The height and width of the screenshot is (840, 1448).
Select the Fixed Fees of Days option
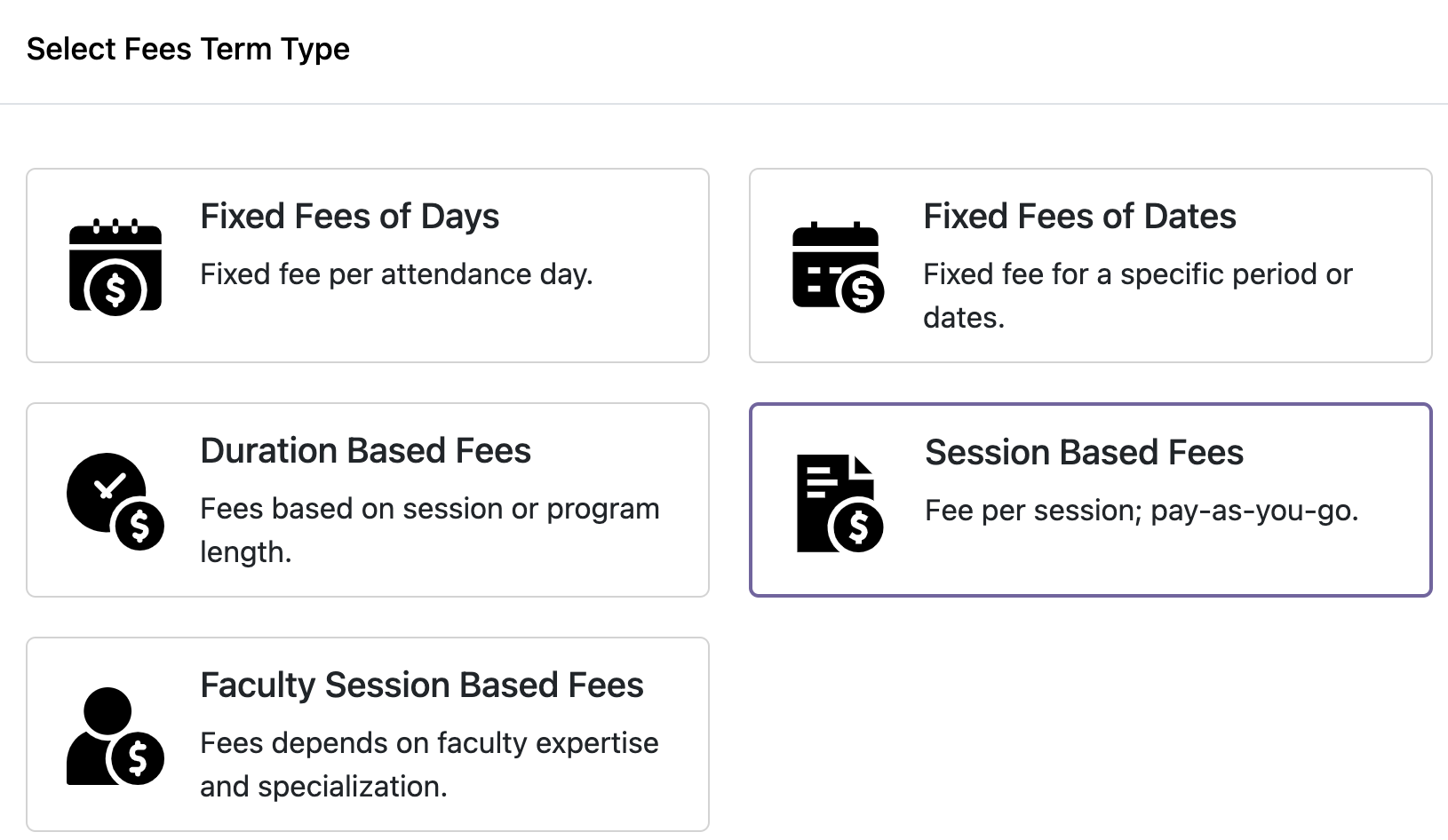pyautogui.click(x=367, y=265)
